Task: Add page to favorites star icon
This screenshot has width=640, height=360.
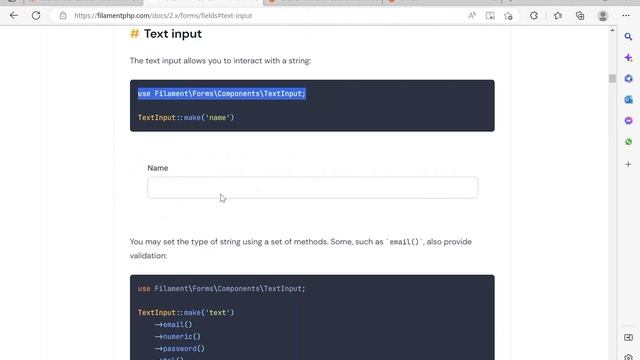Action: point(508,16)
